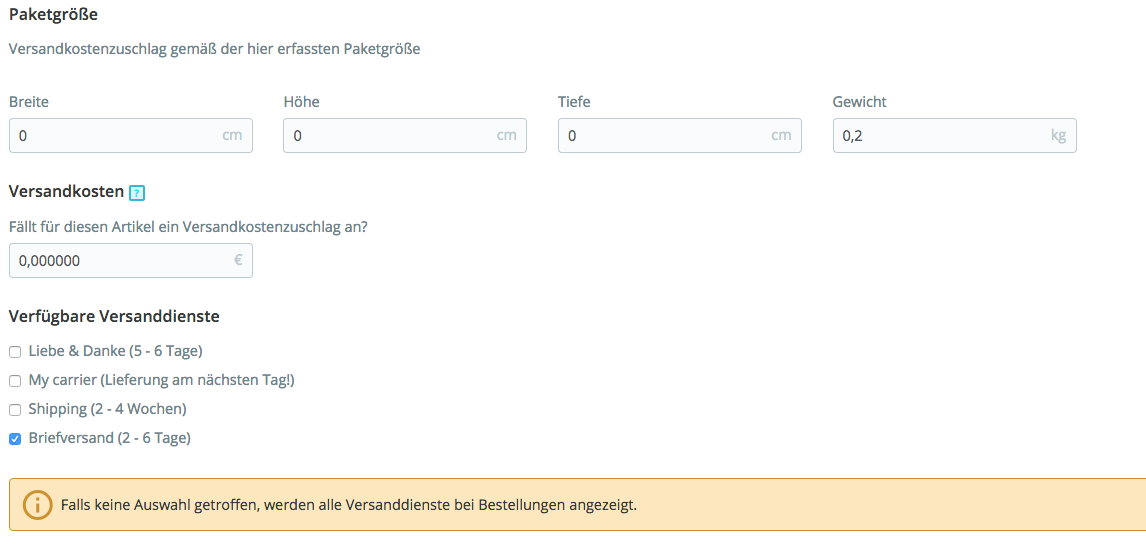Image resolution: width=1146 pixels, height=556 pixels.
Task: Click the cm unit suffix in Tiefe field
Action: point(781,136)
